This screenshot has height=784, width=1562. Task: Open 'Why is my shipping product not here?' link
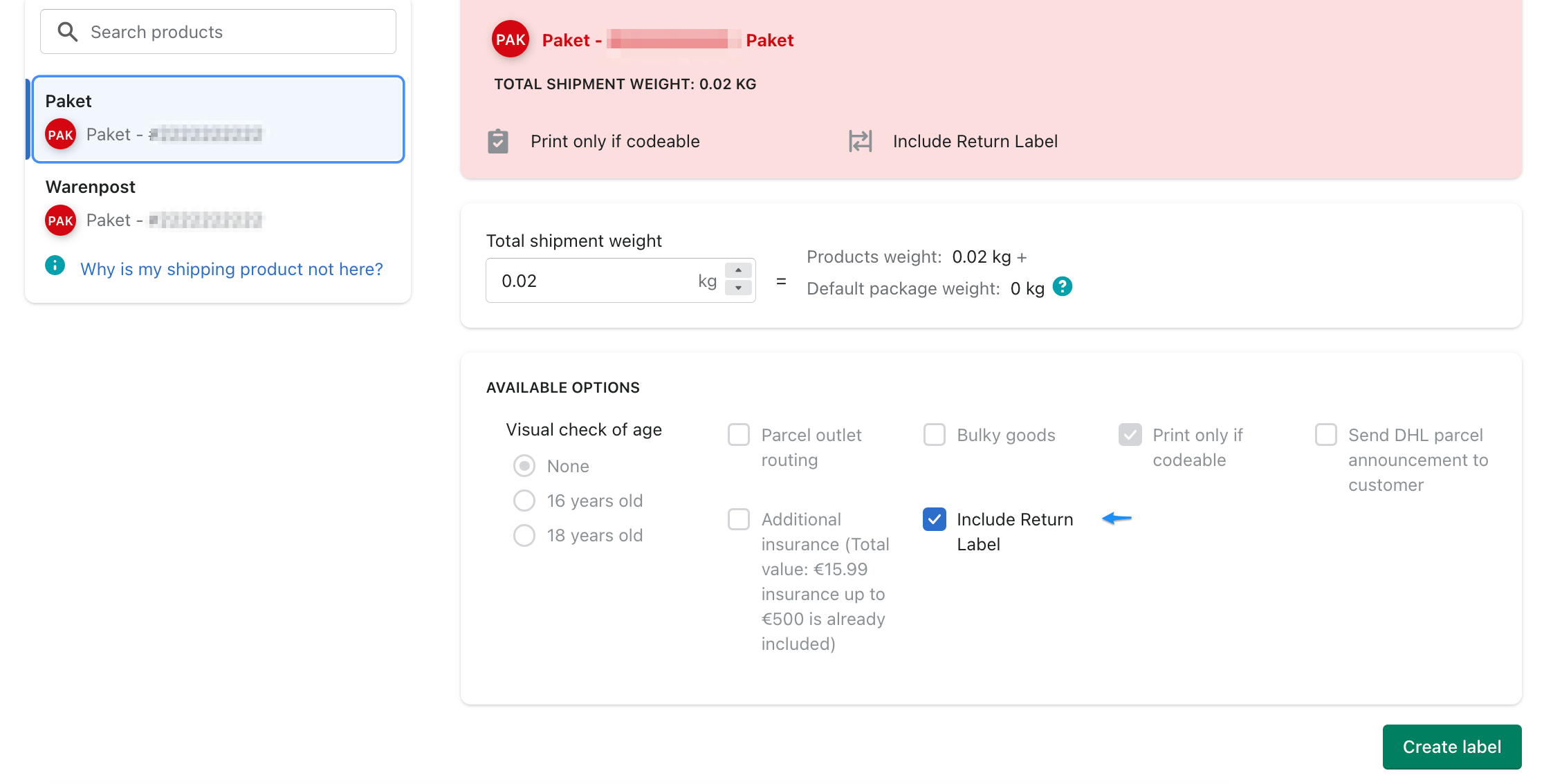pos(232,269)
